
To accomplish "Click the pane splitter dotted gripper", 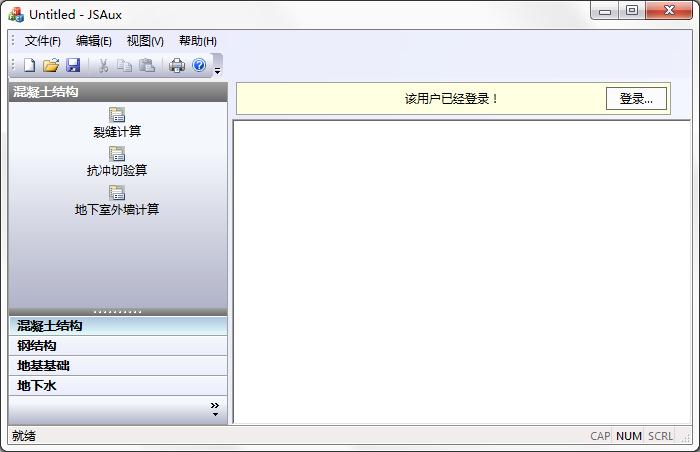I will tap(118, 312).
